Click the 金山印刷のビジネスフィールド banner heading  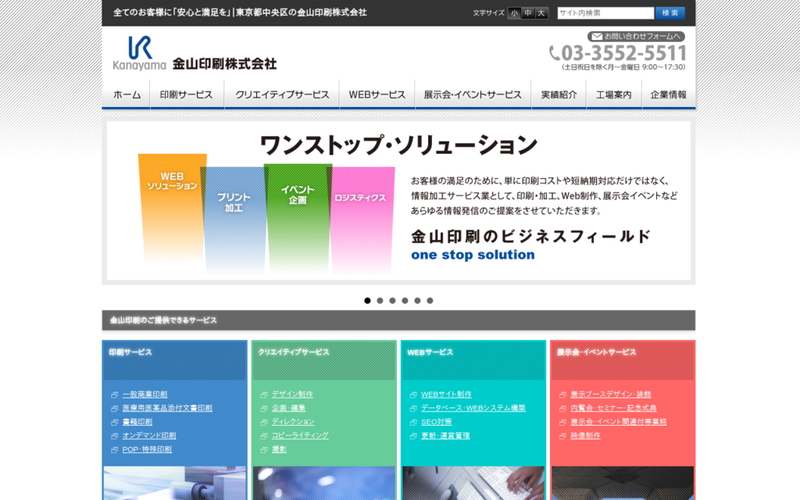(x=531, y=237)
